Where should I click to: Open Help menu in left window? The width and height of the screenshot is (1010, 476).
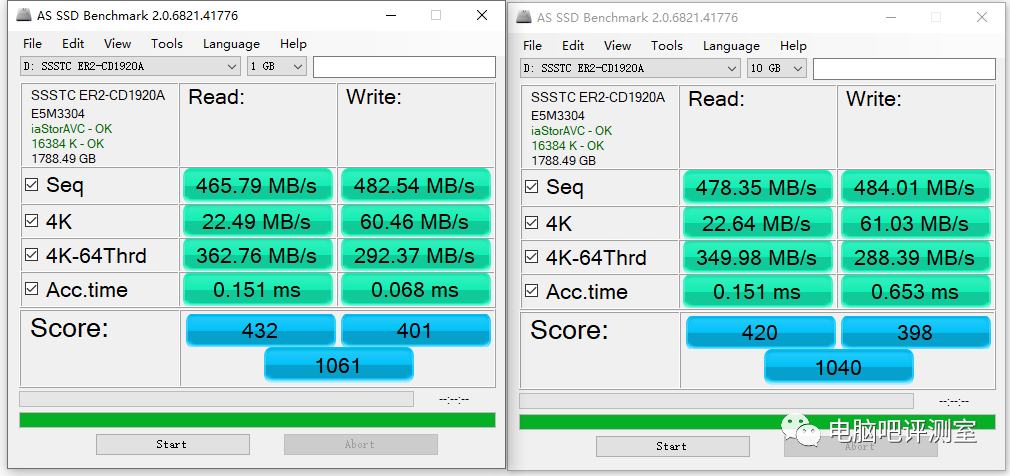click(293, 44)
